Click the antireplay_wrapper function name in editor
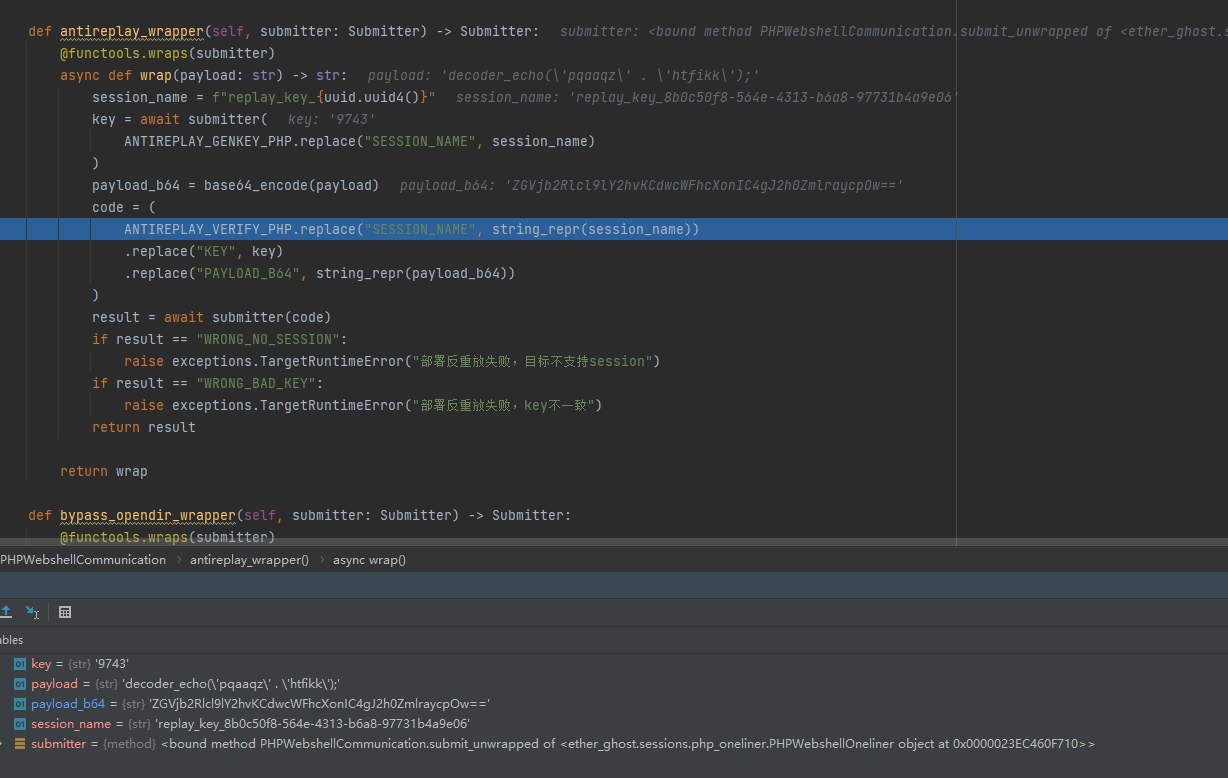Image resolution: width=1228 pixels, height=778 pixels. tap(131, 31)
